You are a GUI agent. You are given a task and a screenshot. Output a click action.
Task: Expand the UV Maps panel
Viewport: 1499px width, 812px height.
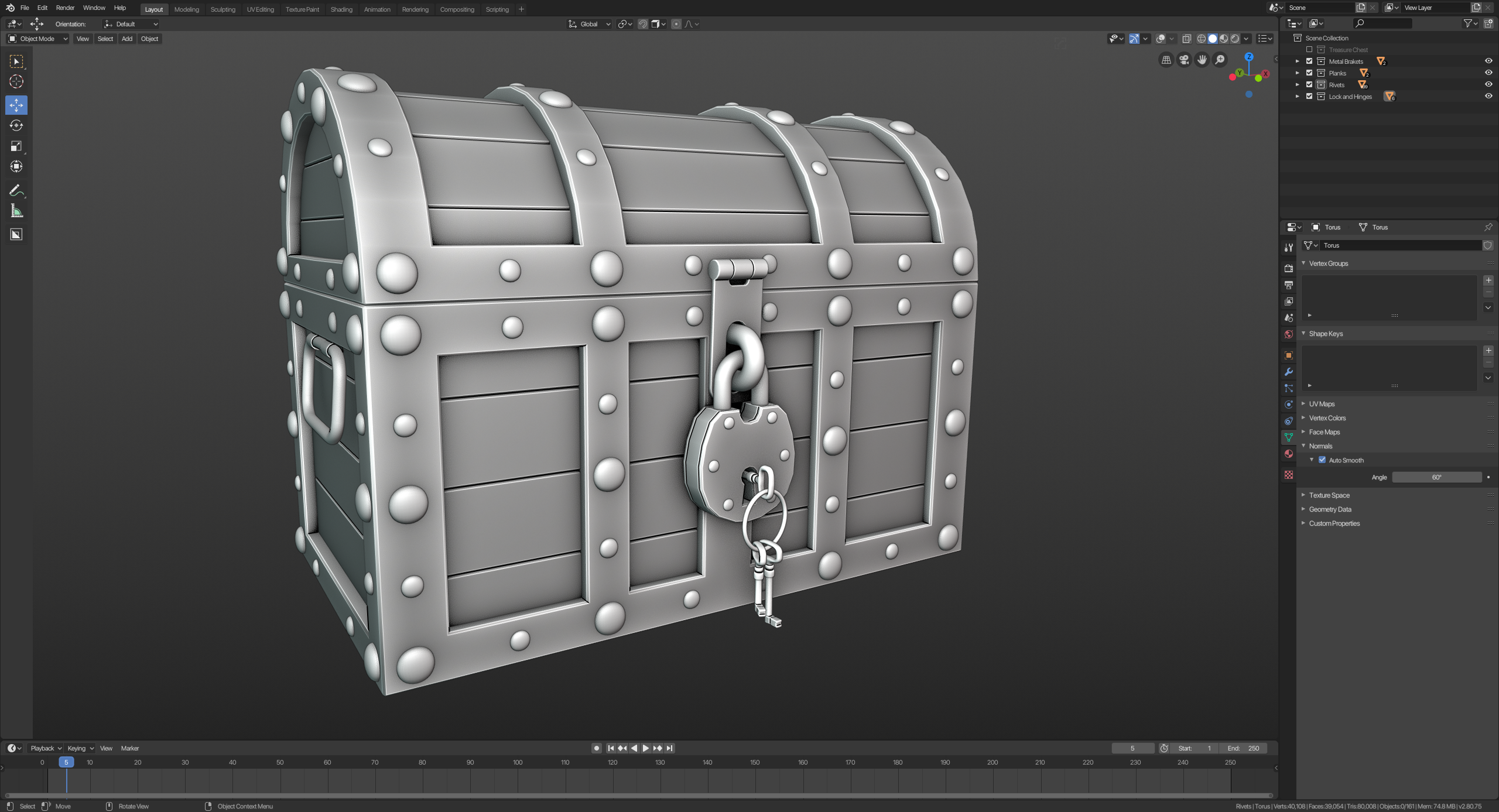[x=1322, y=404]
